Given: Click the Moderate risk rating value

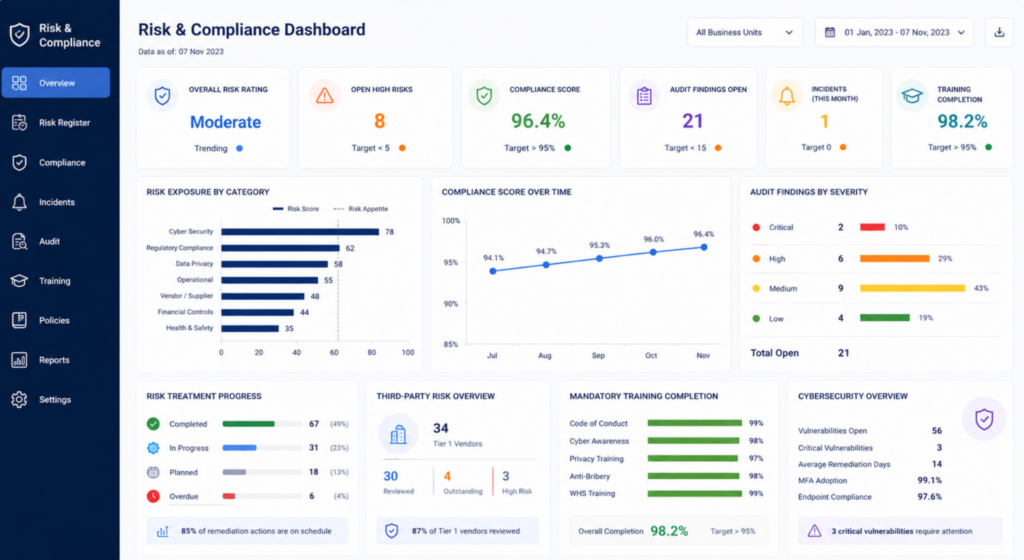Looking at the screenshot, I should (225, 122).
